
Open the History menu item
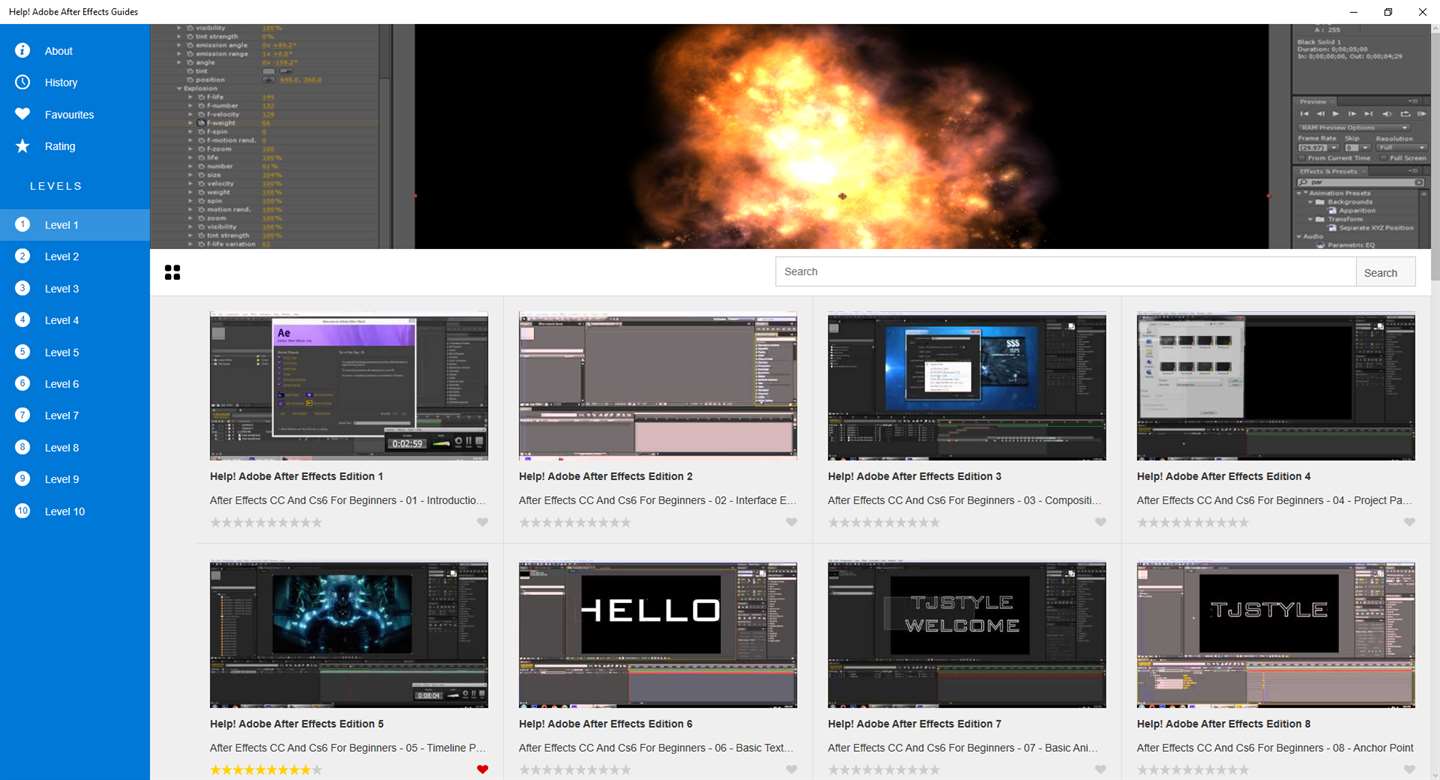click(75, 82)
